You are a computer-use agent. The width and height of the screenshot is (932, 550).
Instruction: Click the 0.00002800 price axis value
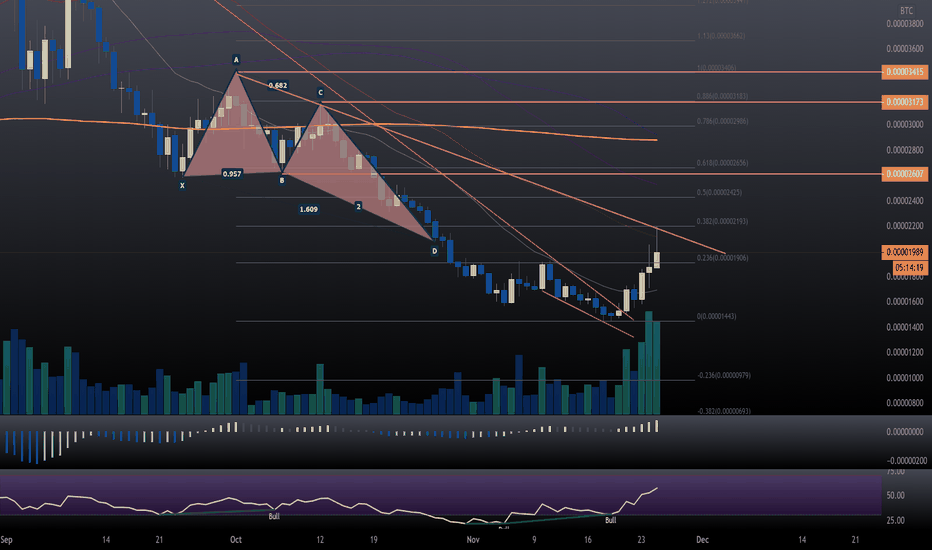905,150
